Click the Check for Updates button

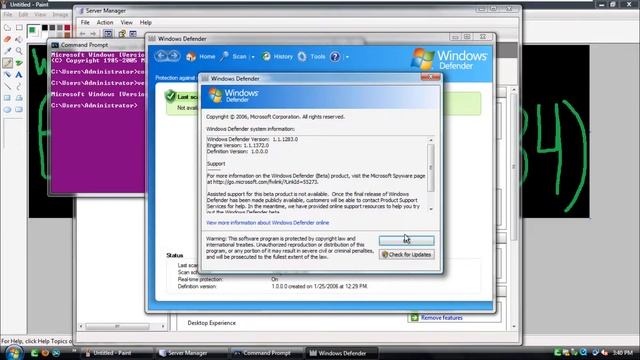407,254
